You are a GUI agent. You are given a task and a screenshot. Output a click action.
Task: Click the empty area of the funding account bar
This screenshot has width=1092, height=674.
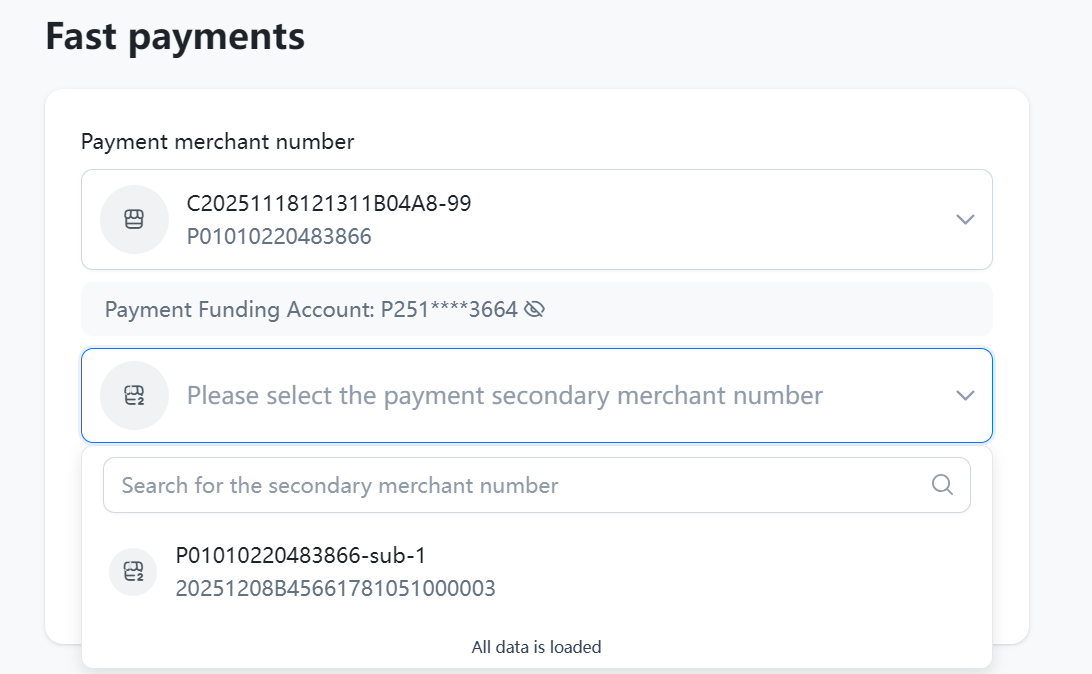[x=770, y=310]
